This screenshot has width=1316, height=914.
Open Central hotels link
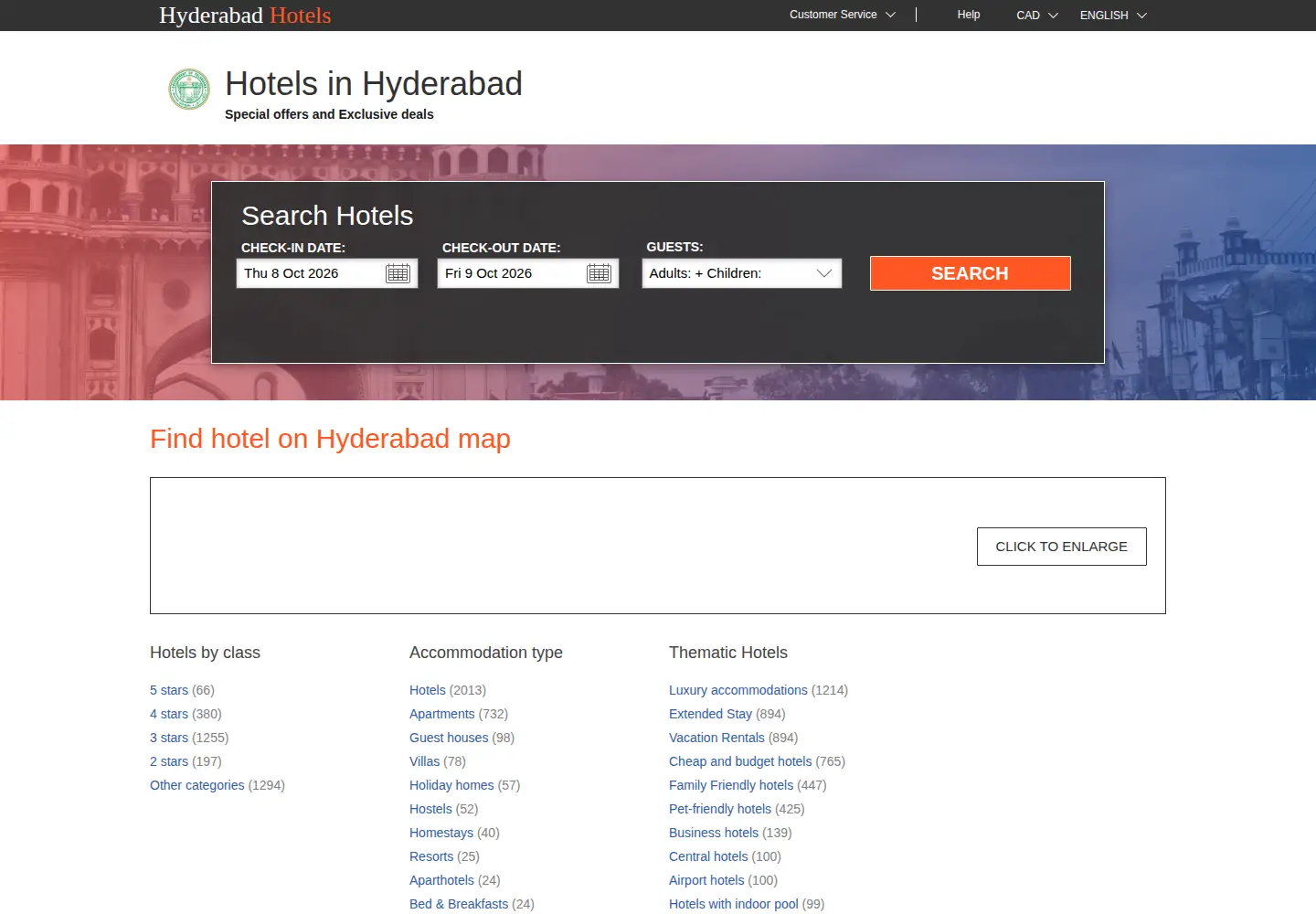point(708,856)
